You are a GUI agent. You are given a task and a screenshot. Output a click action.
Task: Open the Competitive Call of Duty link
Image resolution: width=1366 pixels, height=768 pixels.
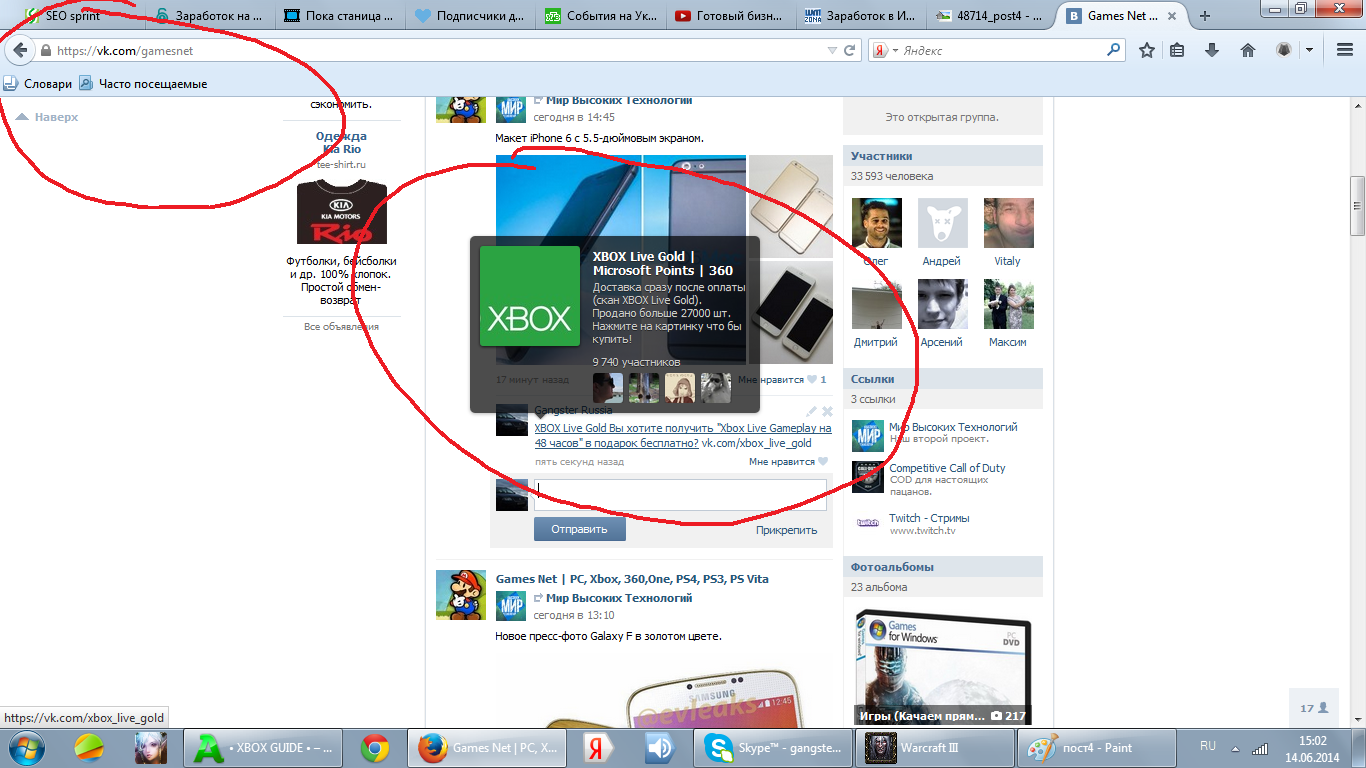[x=947, y=468]
